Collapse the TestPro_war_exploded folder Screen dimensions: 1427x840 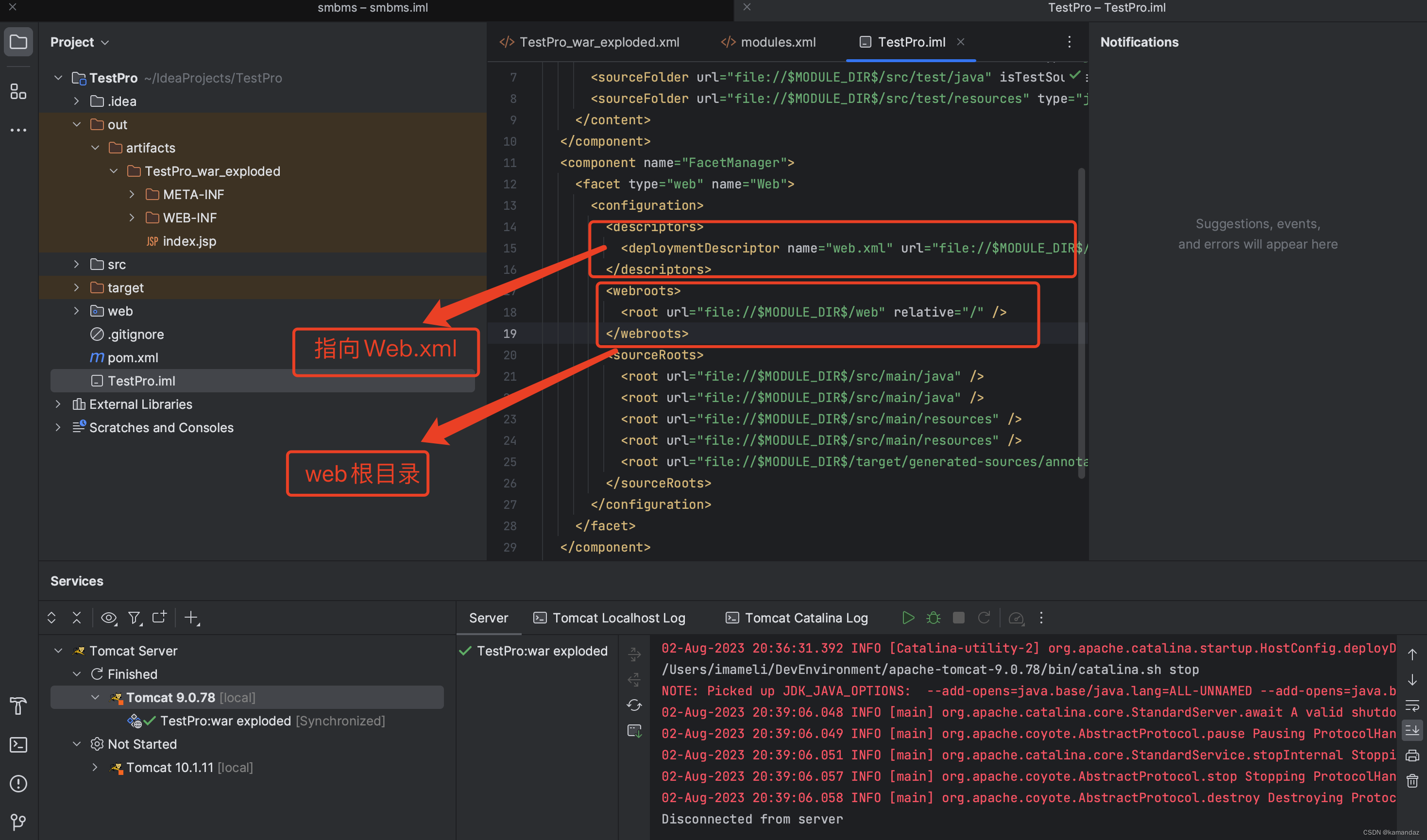click(114, 170)
